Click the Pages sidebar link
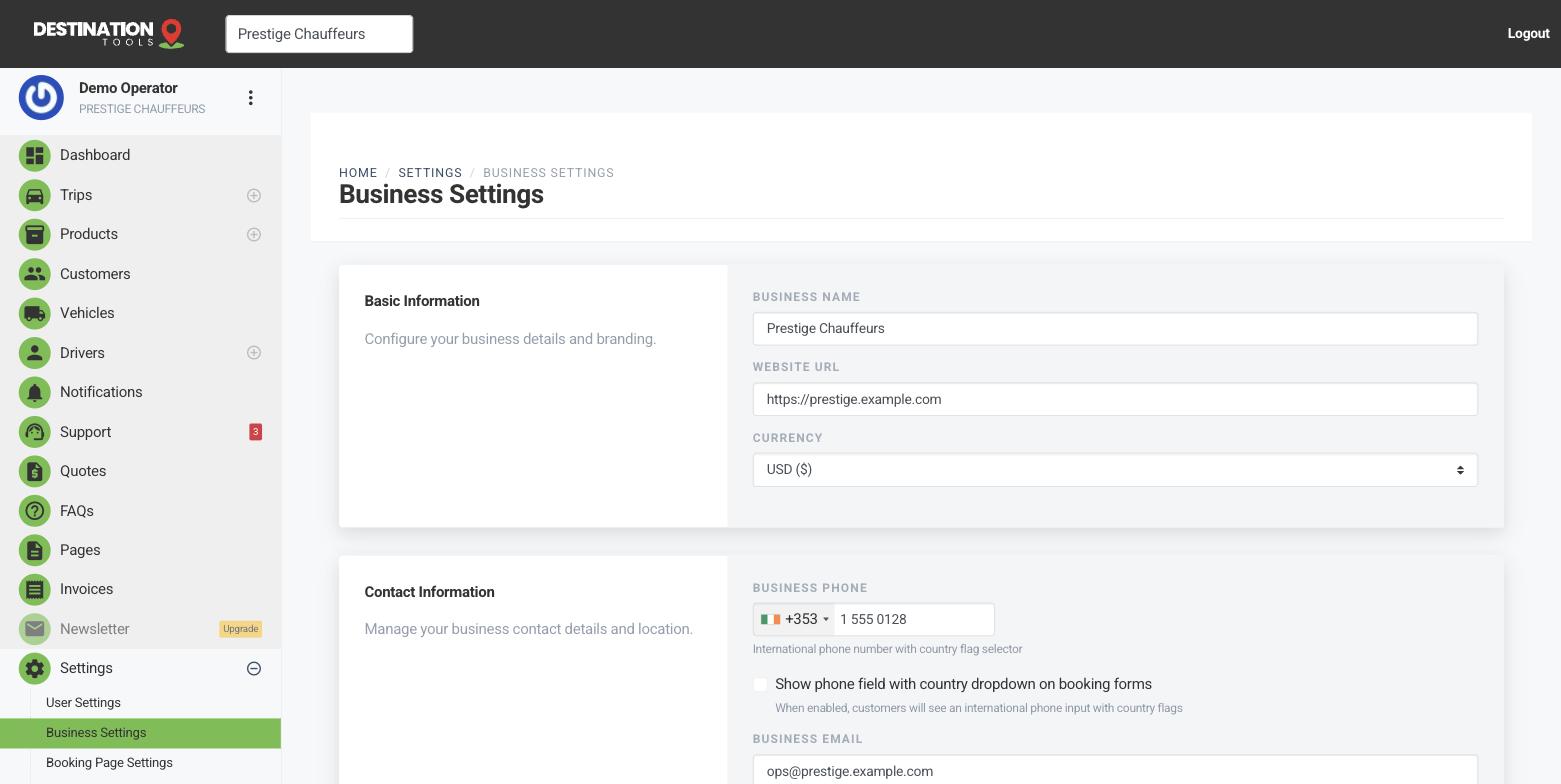Viewport: 1561px width, 784px height. pyautogui.click(x=80, y=550)
